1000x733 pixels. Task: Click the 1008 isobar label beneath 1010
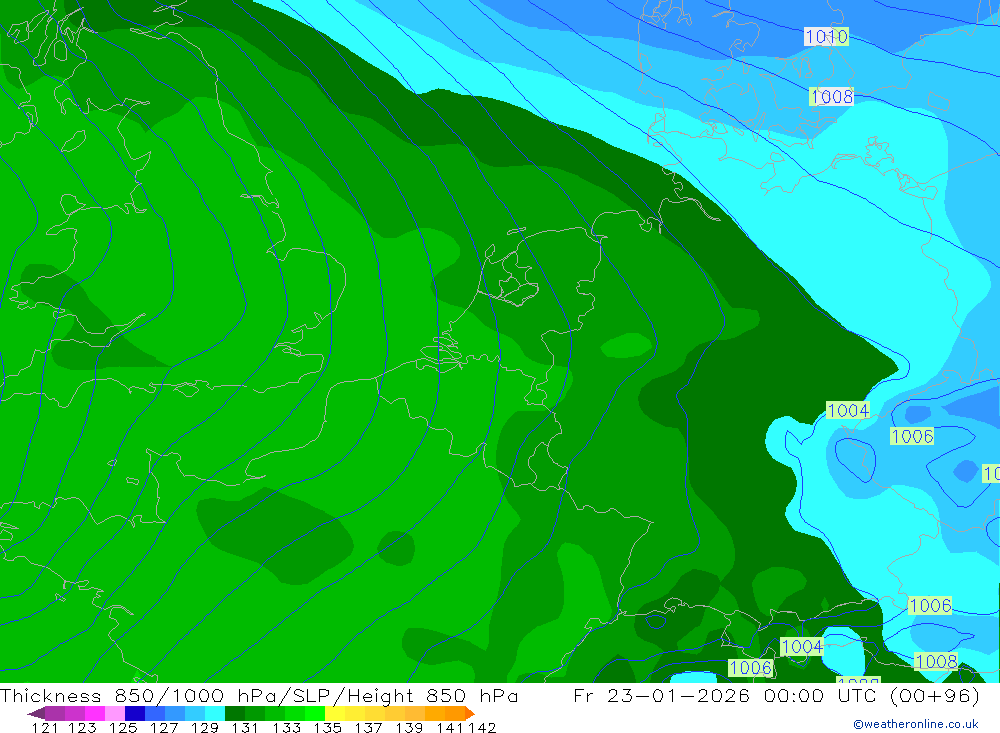[832, 96]
